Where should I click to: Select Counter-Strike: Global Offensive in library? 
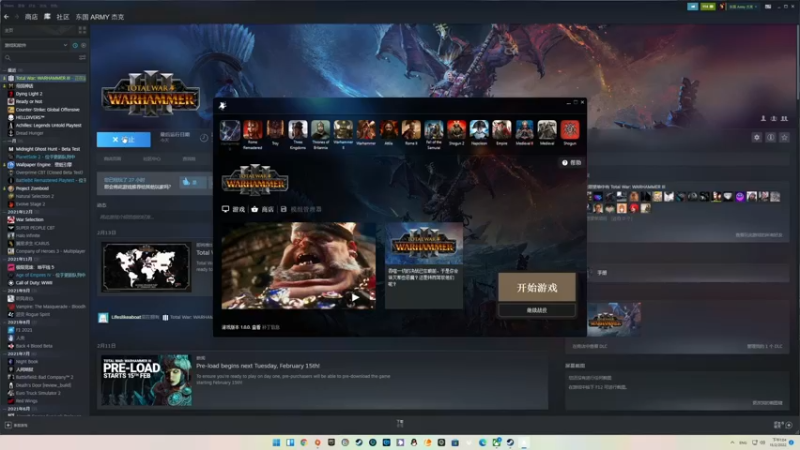pyautogui.click(x=43, y=110)
